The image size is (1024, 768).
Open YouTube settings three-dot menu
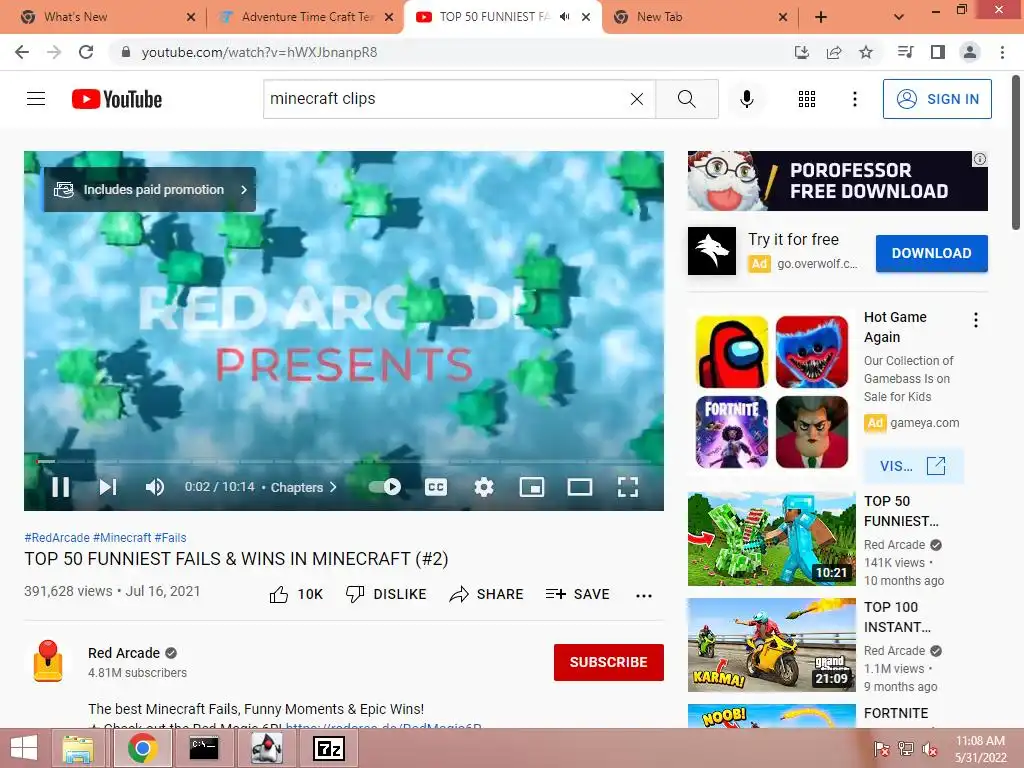tap(854, 99)
